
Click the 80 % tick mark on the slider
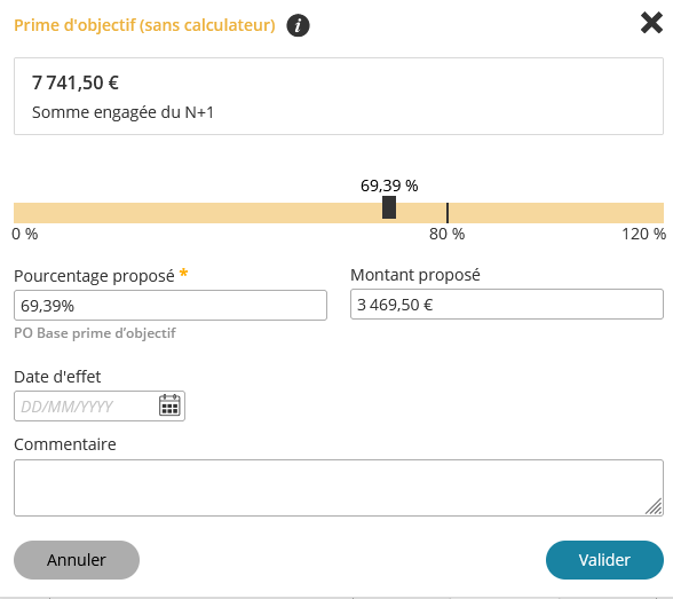pos(447,212)
